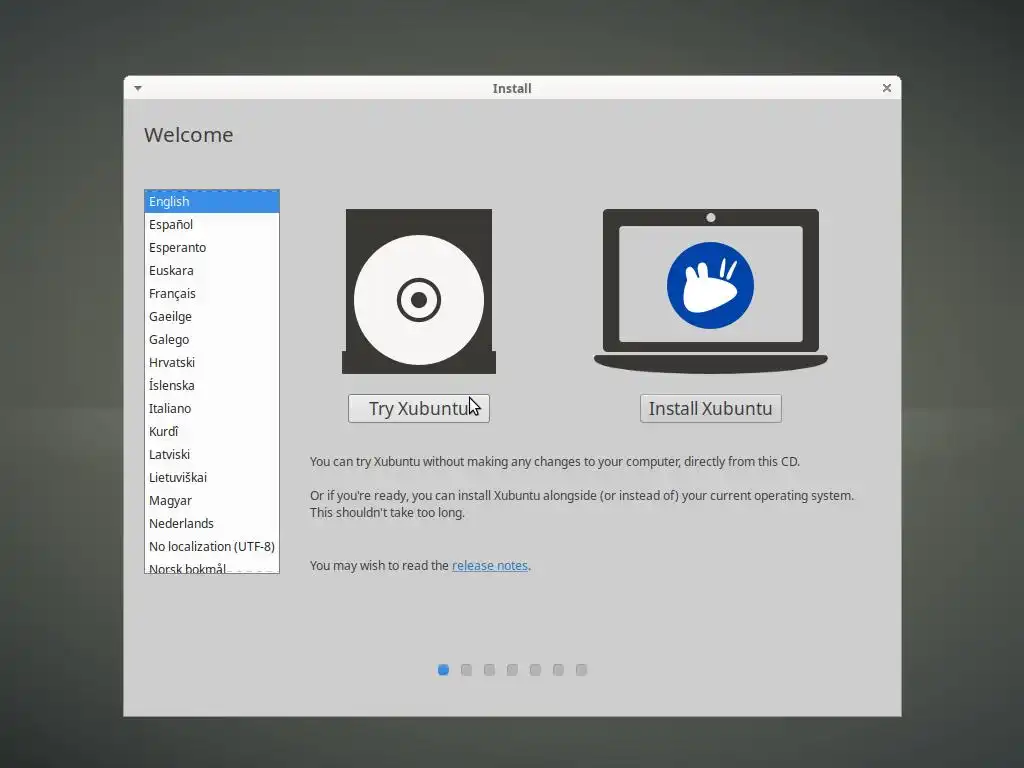Screen dimensions: 1024x768
Task: Select Íslenska language
Action: pyautogui.click(x=212, y=385)
